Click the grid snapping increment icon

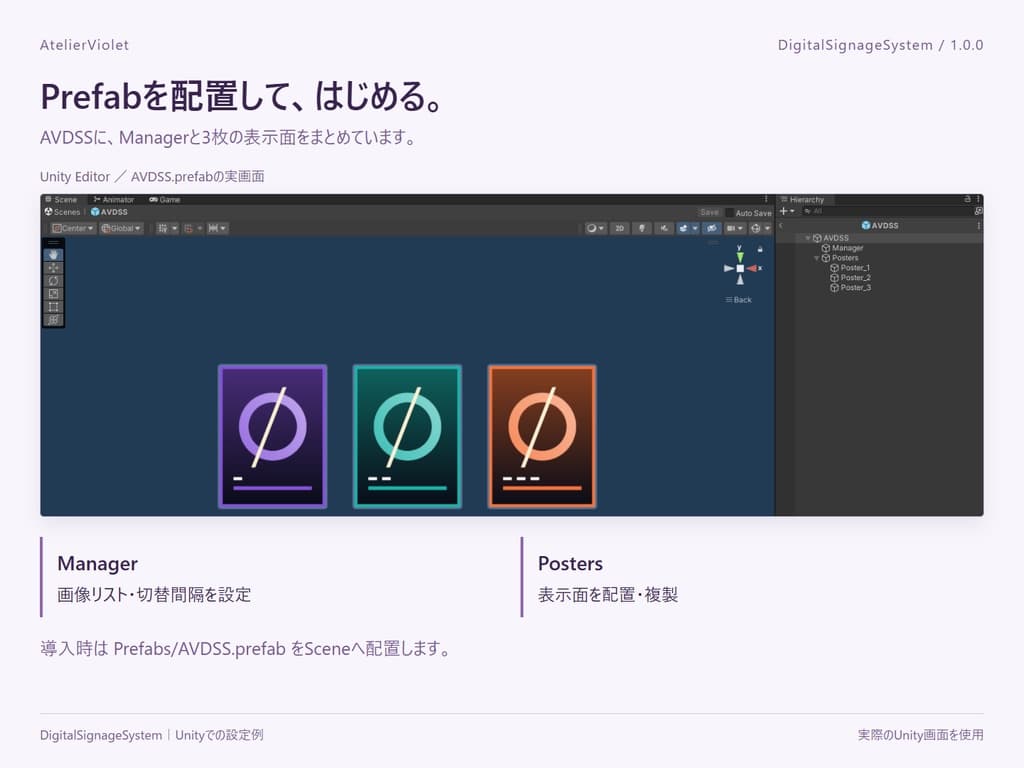pos(212,228)
